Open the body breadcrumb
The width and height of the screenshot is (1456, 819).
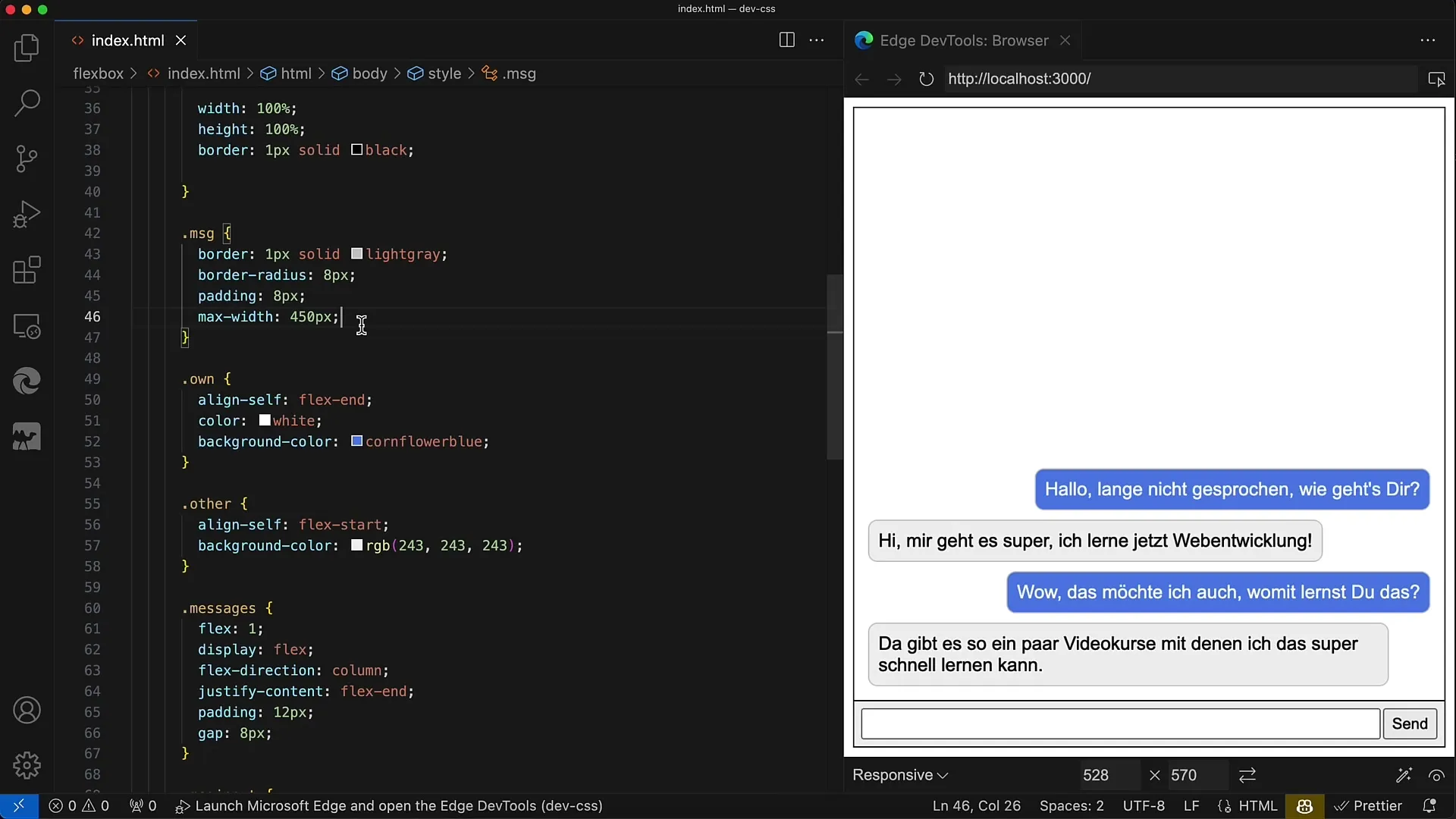(360, 74)
